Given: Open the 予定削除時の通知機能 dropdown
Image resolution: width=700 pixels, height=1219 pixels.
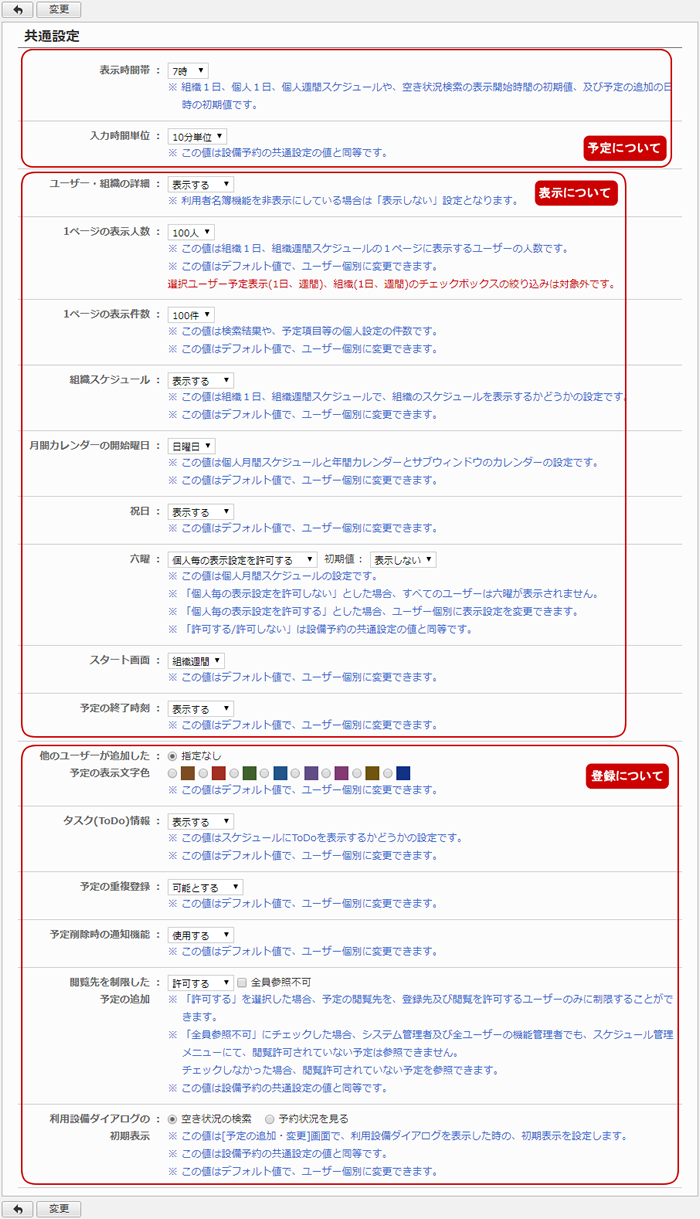Looking at the screenshot, I should point(201,935).
